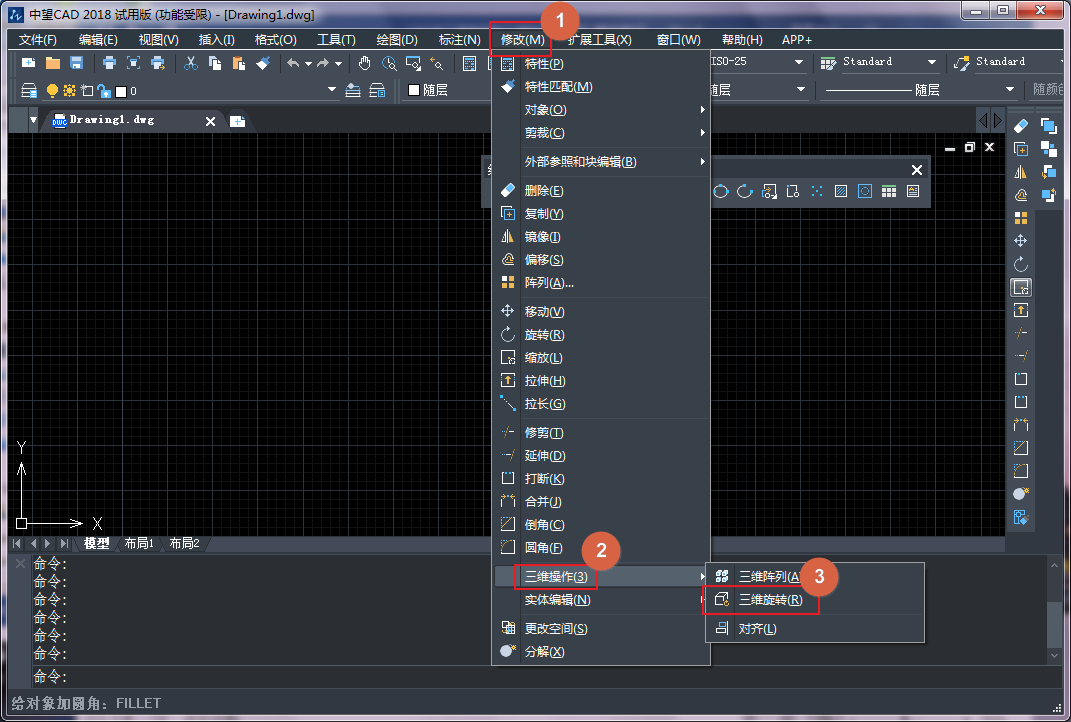Click the Match Properties brush icon
1071x722 pixels.
click(x=262, y=63)
